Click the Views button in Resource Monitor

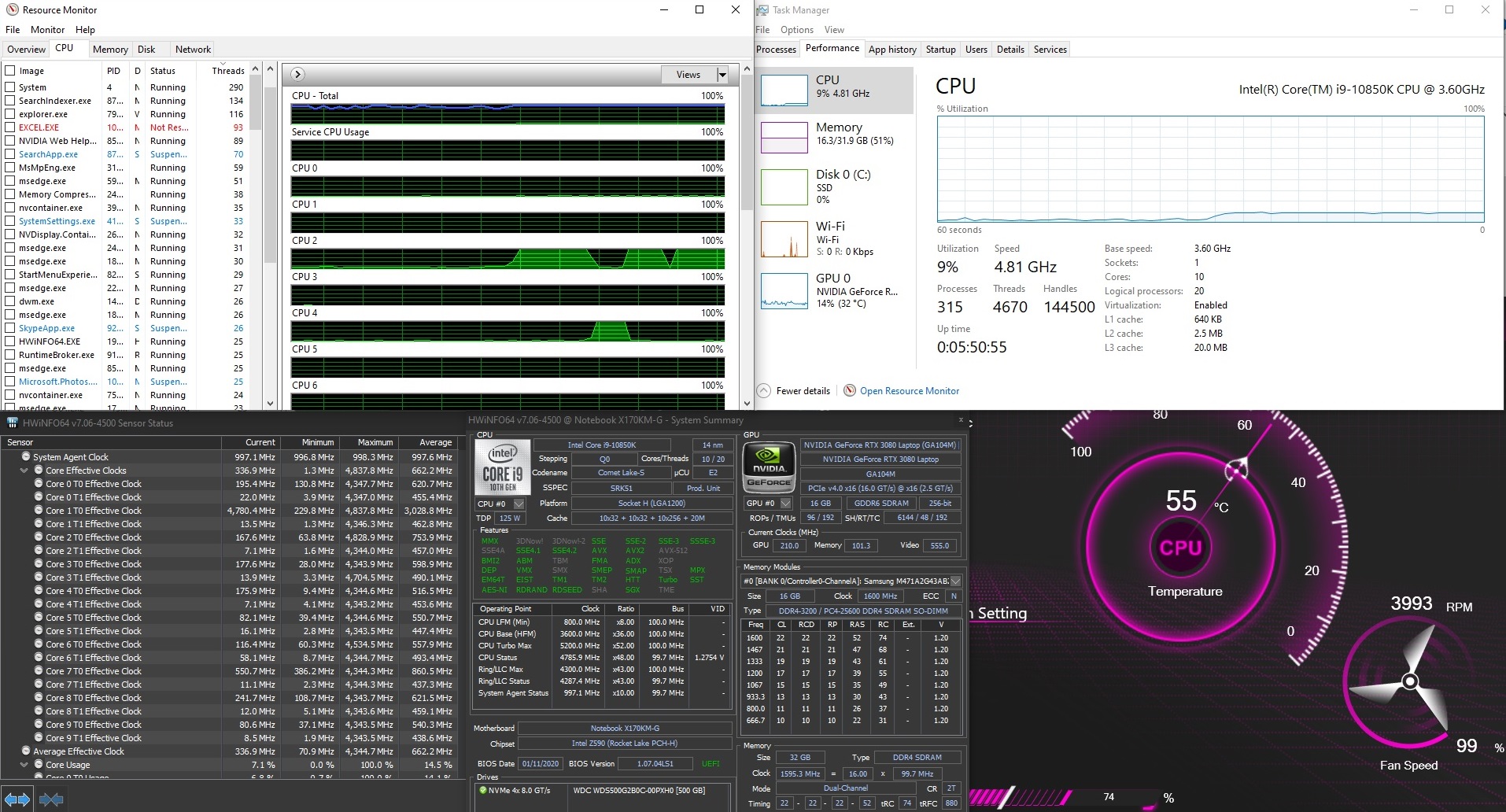click(x=688, y=75)
